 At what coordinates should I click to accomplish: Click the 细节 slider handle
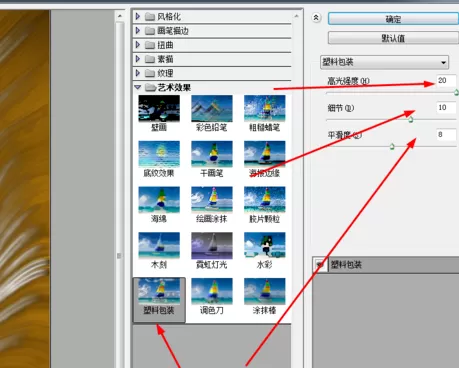point(411,119)
